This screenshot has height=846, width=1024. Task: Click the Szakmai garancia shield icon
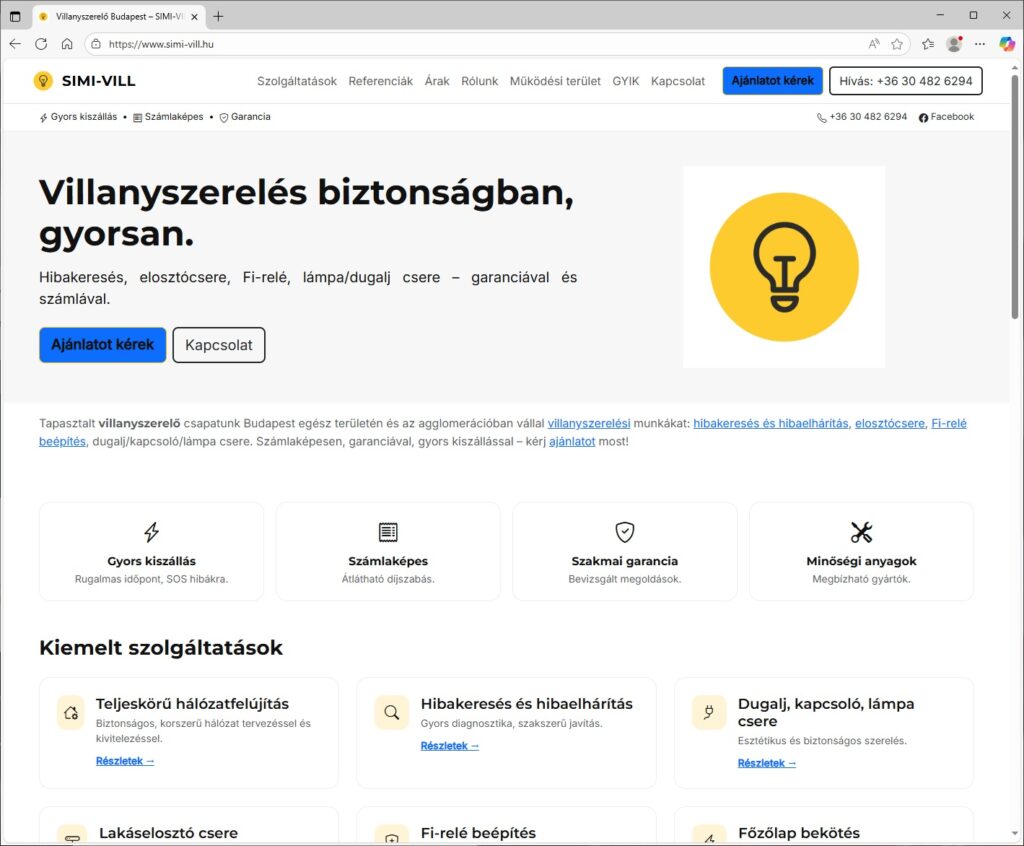point(625,532)
